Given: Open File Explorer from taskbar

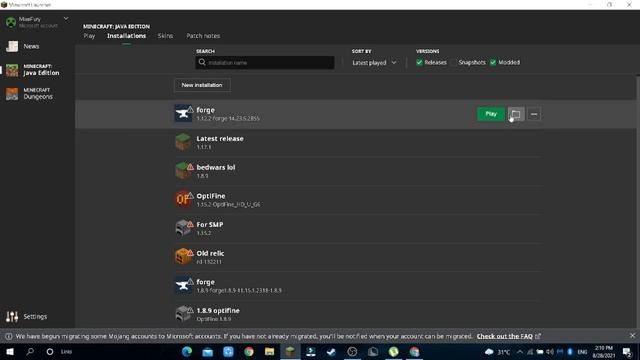Looking at the screenshot, I should [x=269, y=351].
